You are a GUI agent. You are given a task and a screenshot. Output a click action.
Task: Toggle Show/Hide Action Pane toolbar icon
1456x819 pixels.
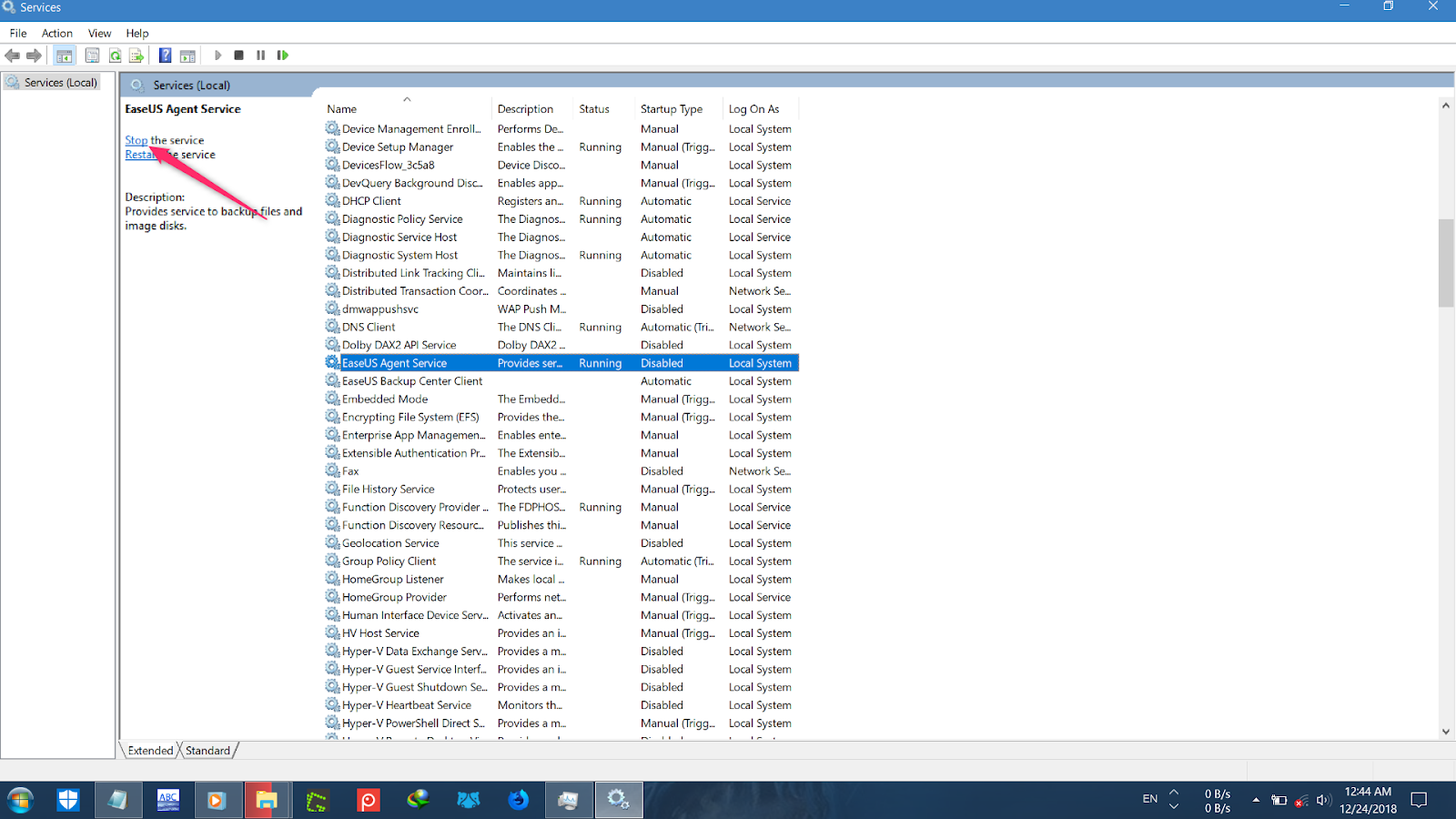click(x=187, y=56)
